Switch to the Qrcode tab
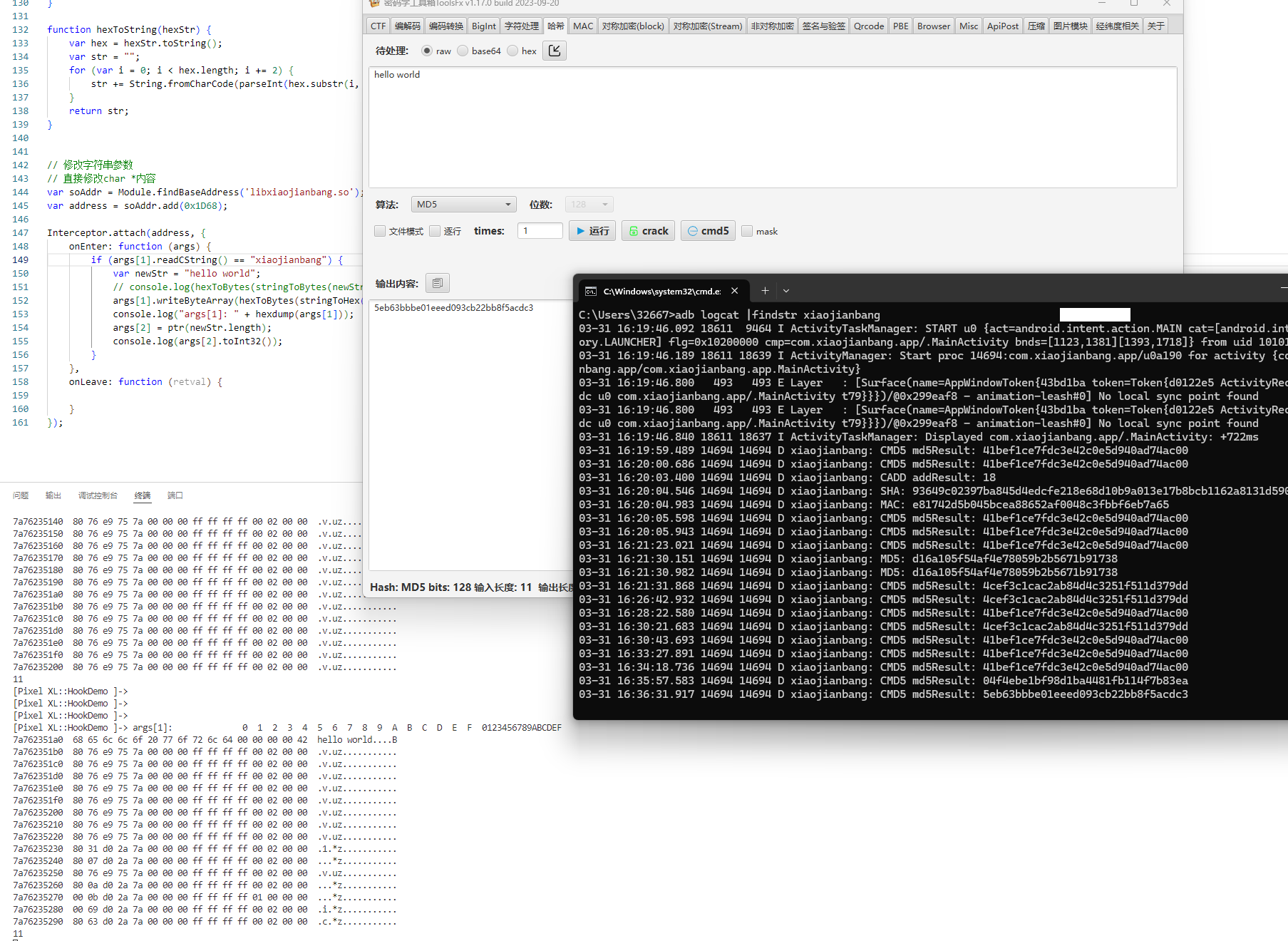 click(x=868, y=26)
